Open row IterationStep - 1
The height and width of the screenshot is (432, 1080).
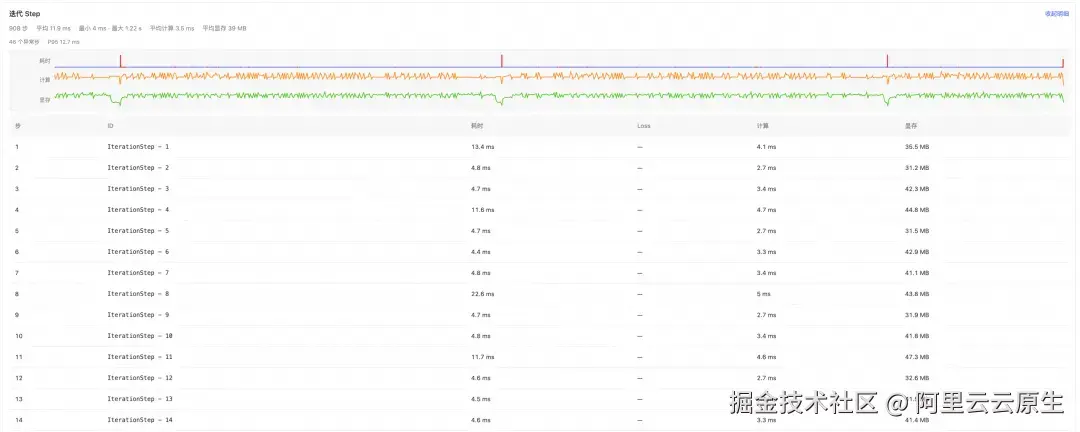(539, 147)
